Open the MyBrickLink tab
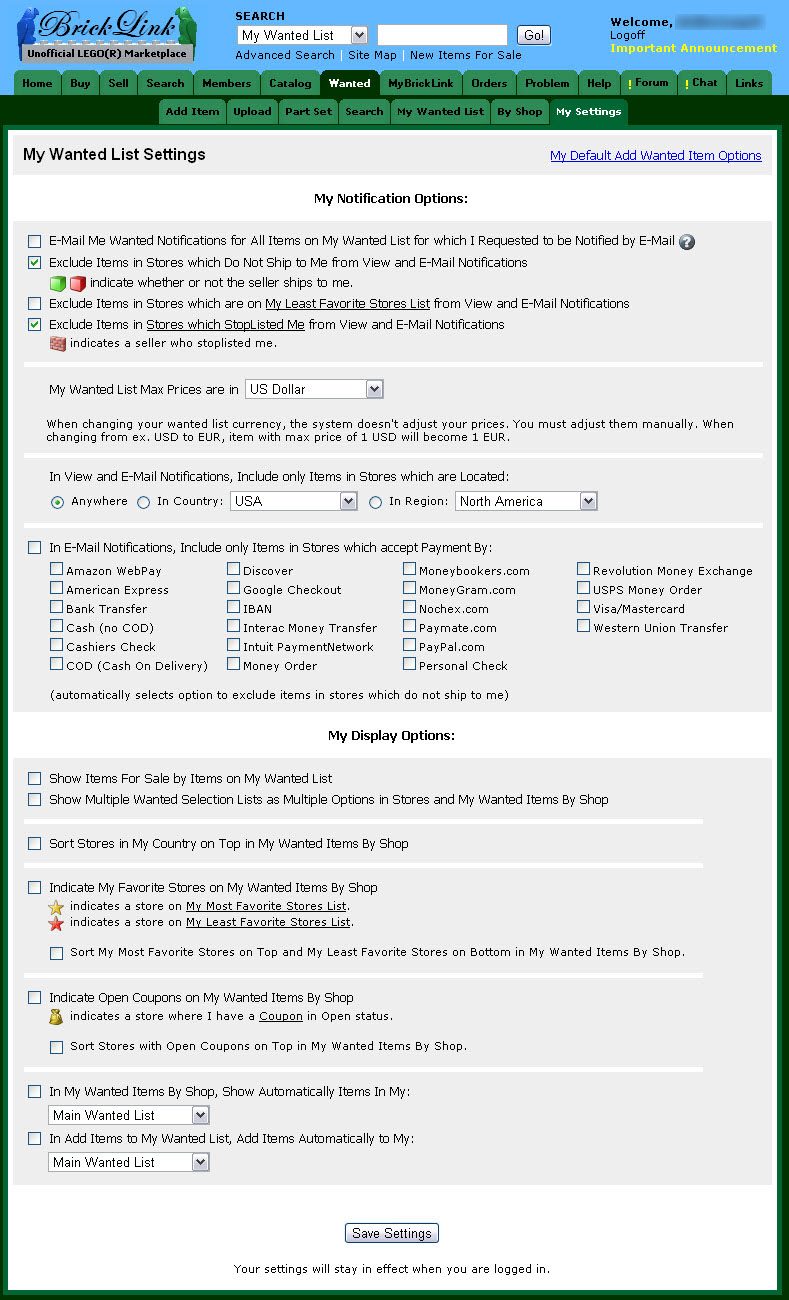This screenshot has height=1300, width=789. [421, 83]
